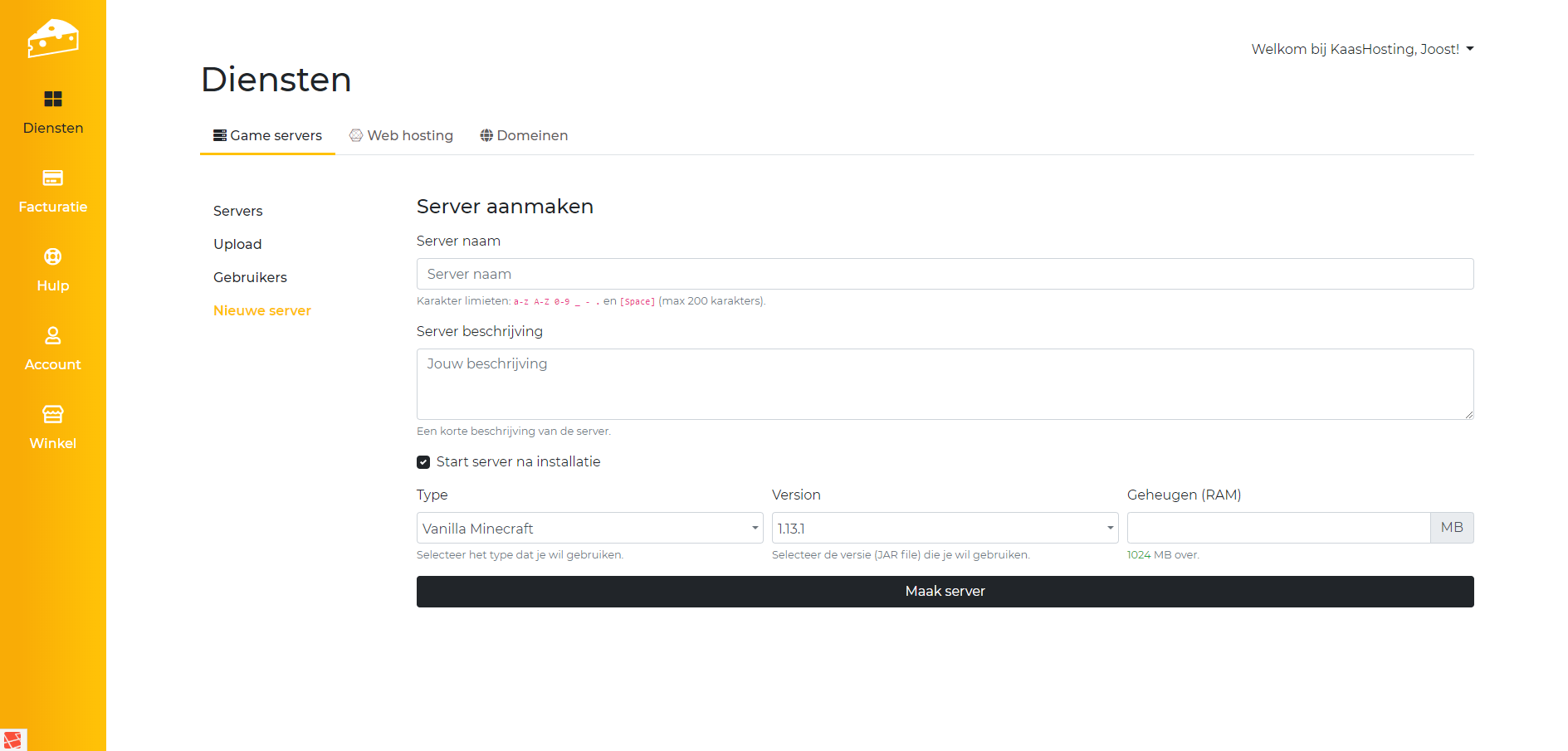Go to Winkel store icon

coord(53,414)
